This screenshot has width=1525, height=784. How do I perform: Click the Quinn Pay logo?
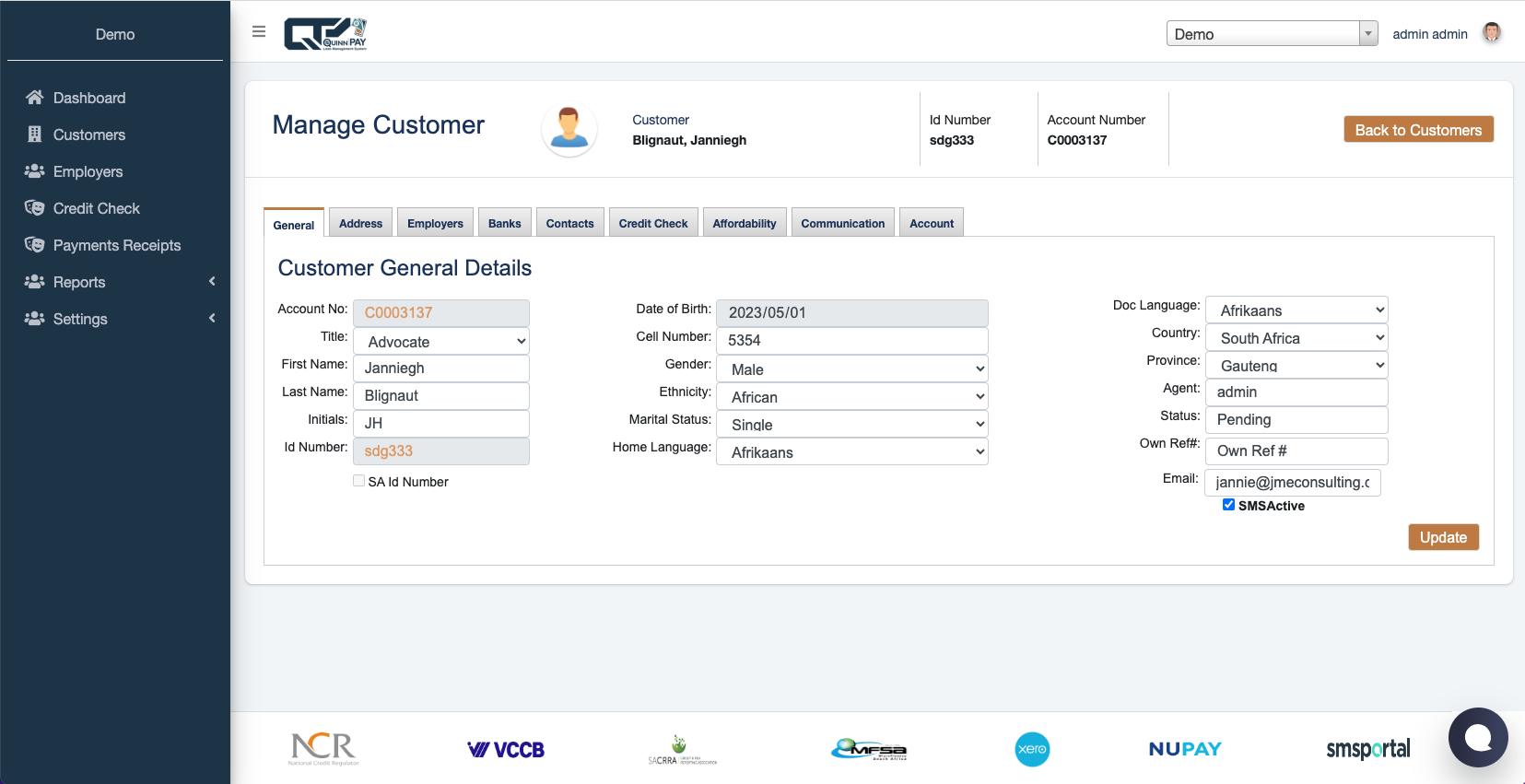coord(325,34)
